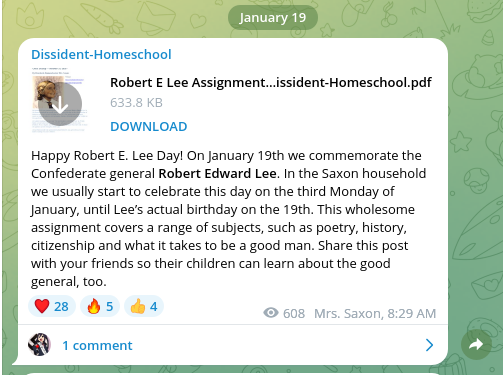Click the portrait in the PDF thumbnail

48,92
